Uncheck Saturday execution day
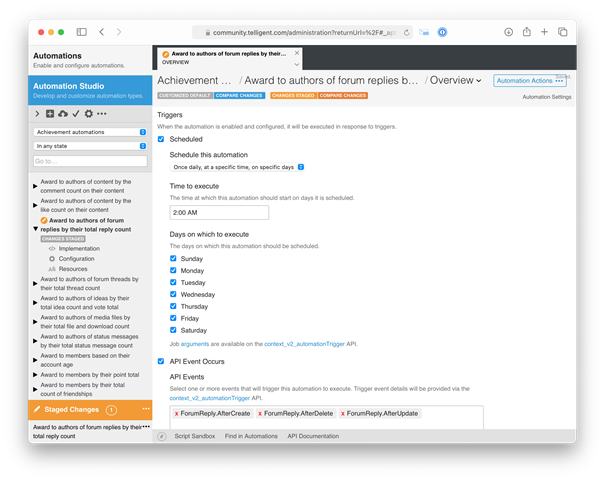This screenshot has height=480, width=604. pyautogui.click(x=173, y=330)
